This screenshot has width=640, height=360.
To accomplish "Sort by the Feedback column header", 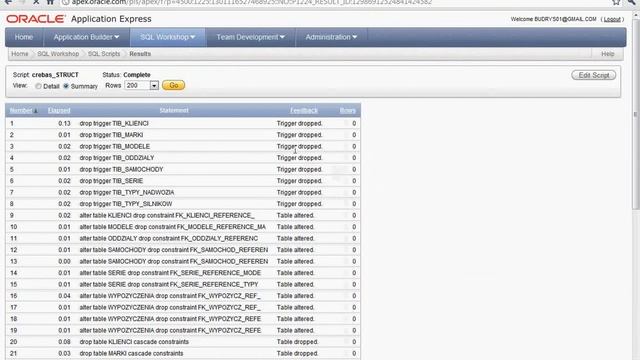I will click(304, 110).
